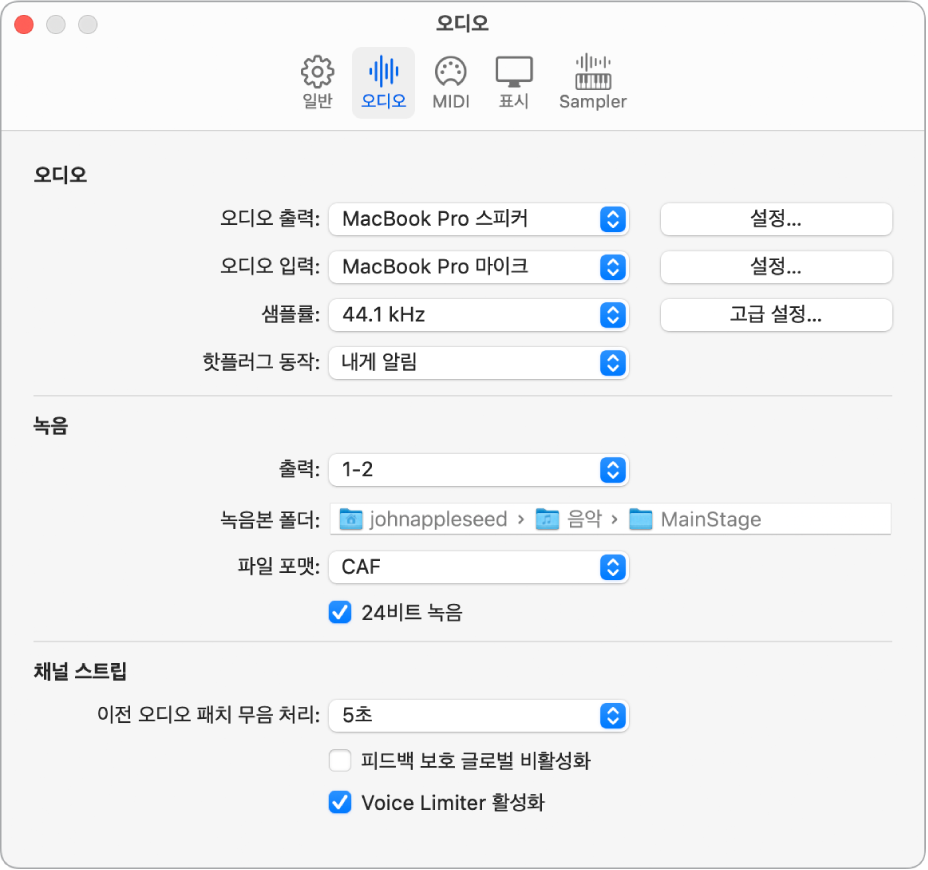Close the 오디오 settings window
This screenshot has height=870, width=928.
click(x=24, y=24)
